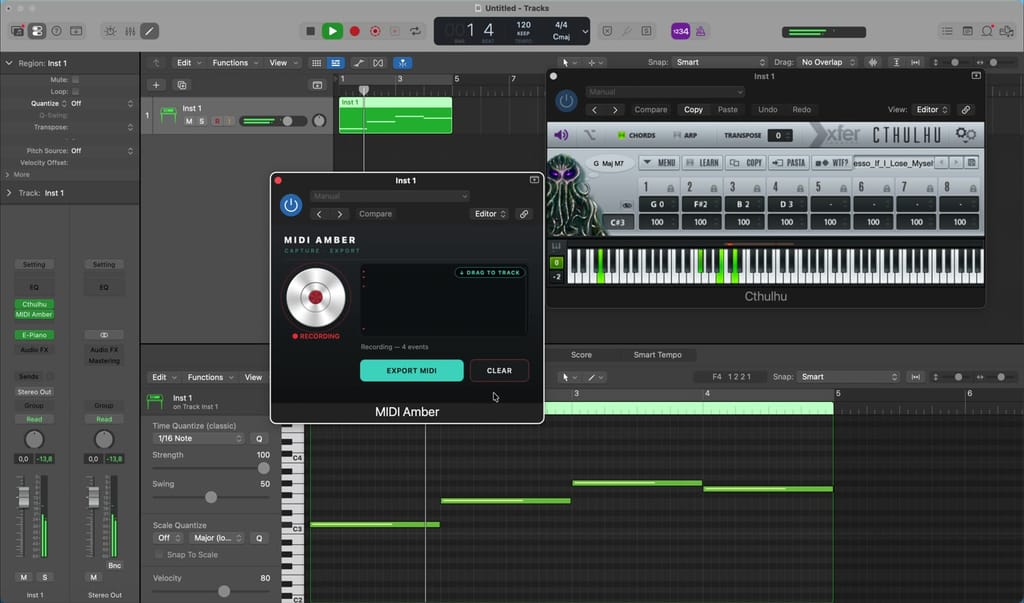The height and width of the screenshot is (603, 1024).
Task: Toggle ARP module in Cthulhu
Action: click(684, 135)
